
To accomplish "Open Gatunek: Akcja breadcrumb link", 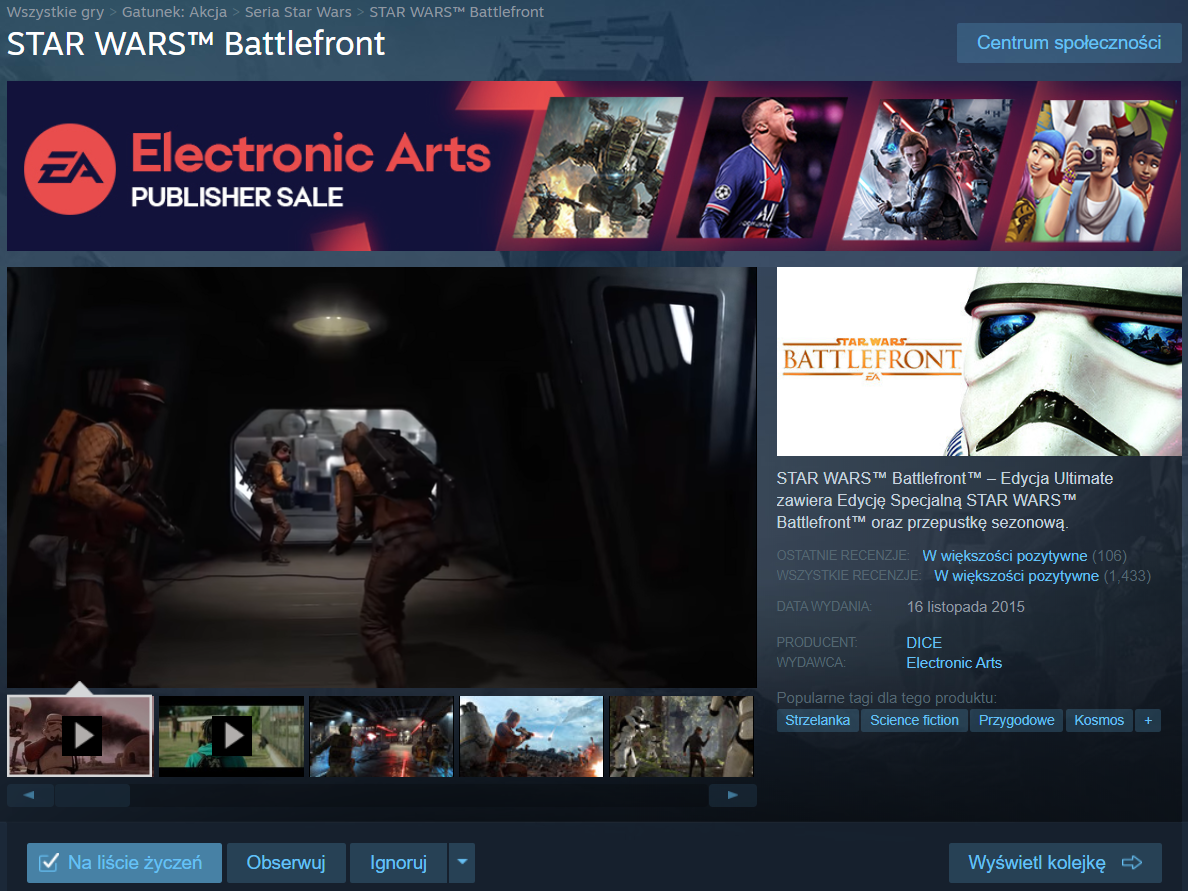I will point(174,12).
